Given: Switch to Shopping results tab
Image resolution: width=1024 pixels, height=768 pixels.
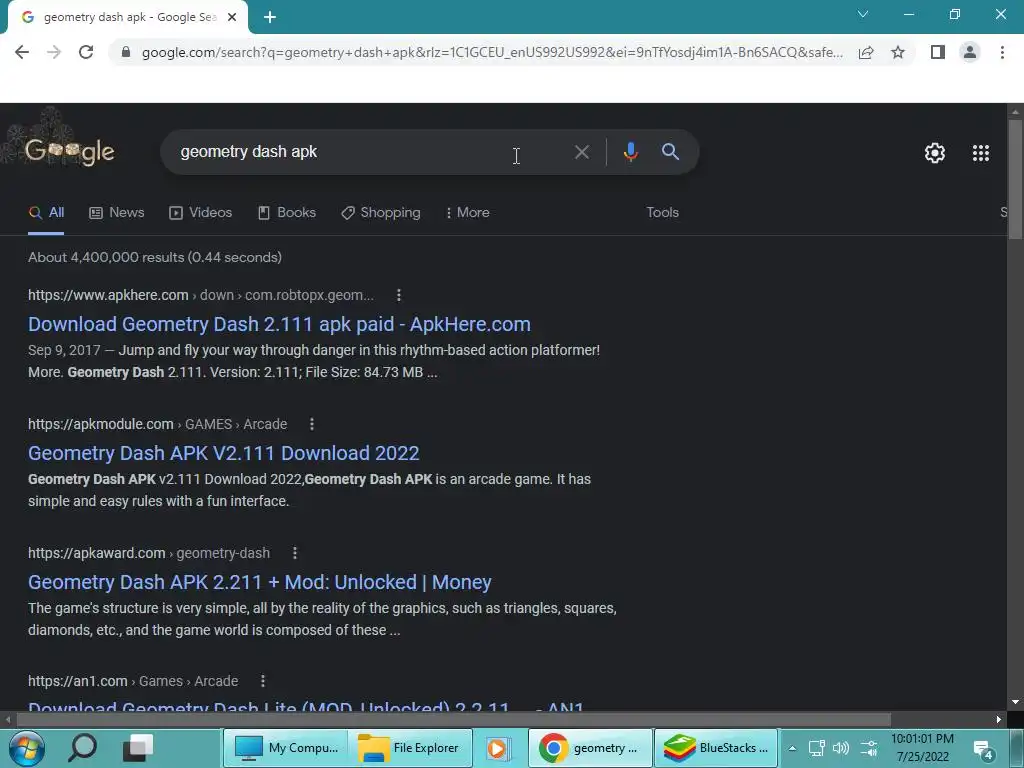Looking at the screenshot, I should tap(381, 212).
